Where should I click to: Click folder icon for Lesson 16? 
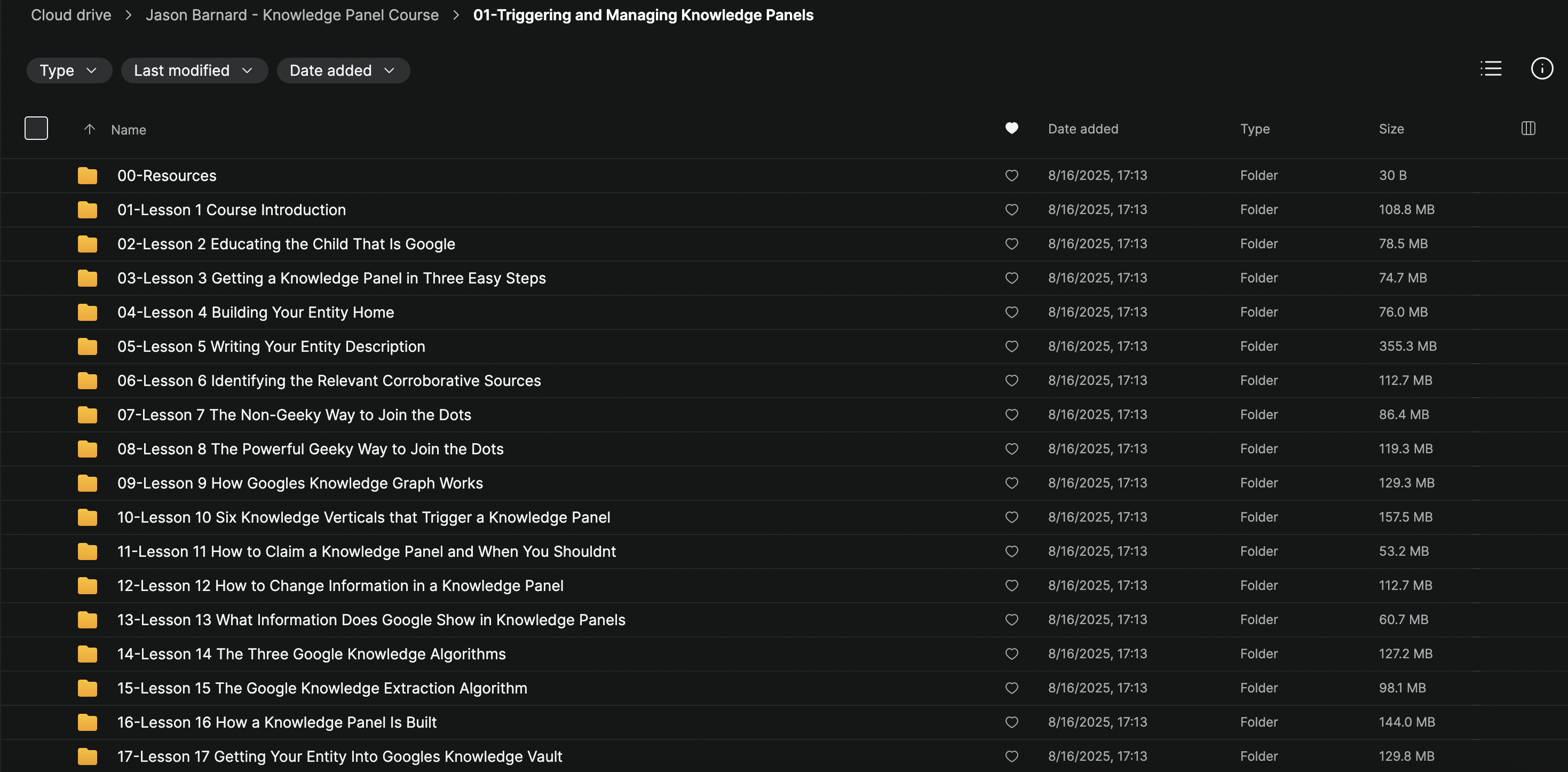(x=88, y=723)
